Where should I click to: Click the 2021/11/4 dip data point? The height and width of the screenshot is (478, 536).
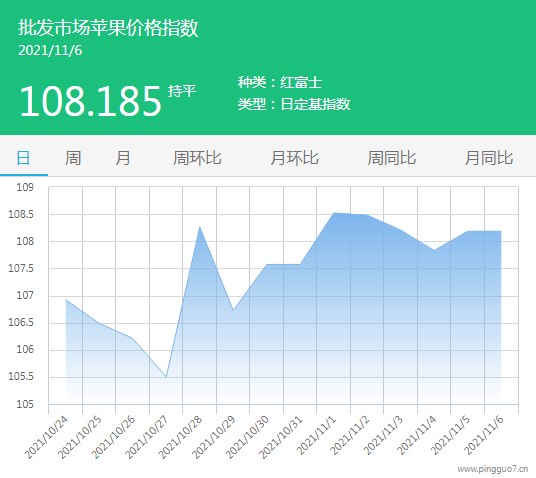tap(434, 250)
